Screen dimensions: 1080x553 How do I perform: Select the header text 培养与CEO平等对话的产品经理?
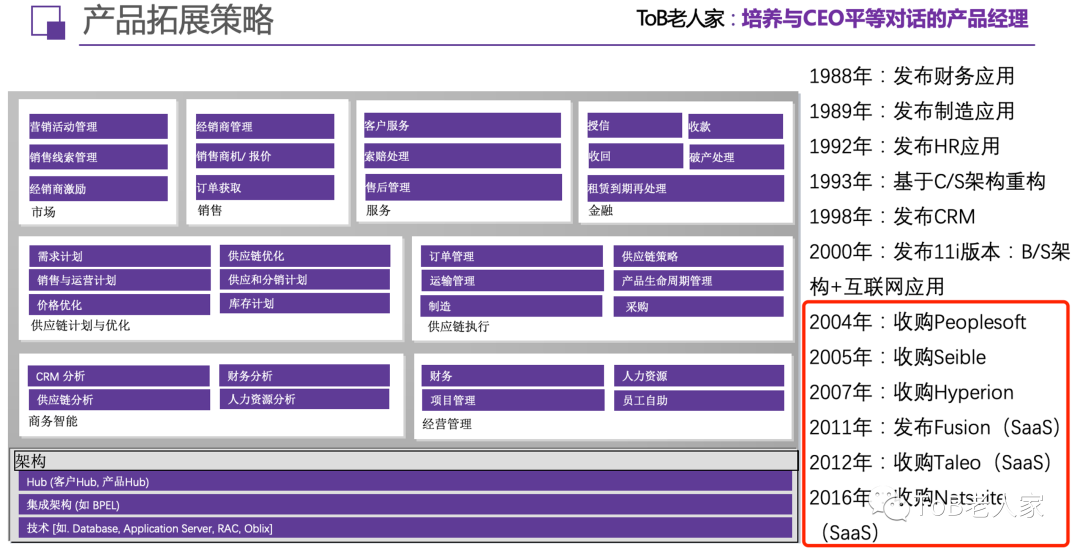coord(884,19)
